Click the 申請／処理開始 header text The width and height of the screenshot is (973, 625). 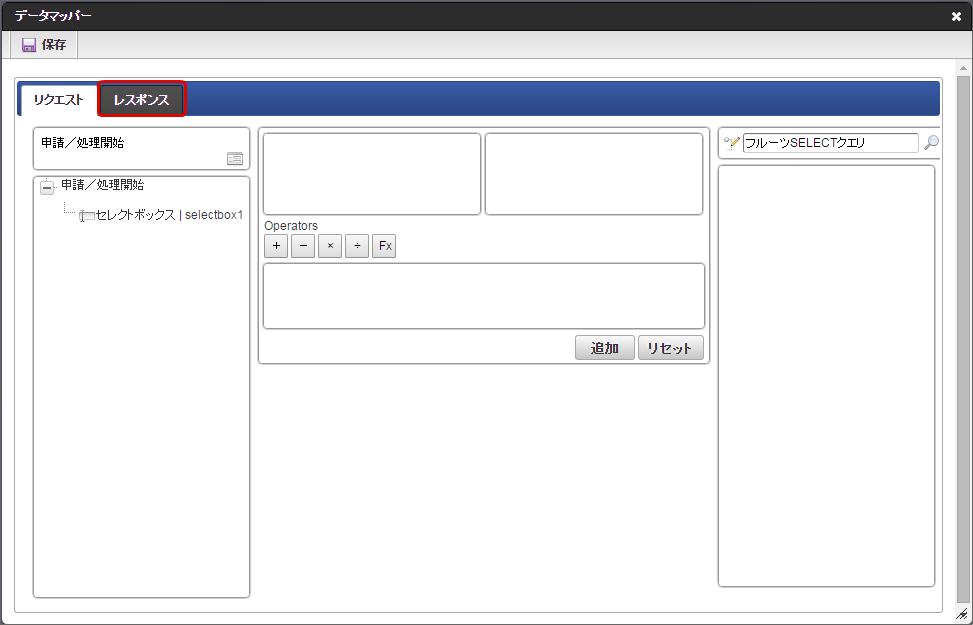tap(83, 143)
